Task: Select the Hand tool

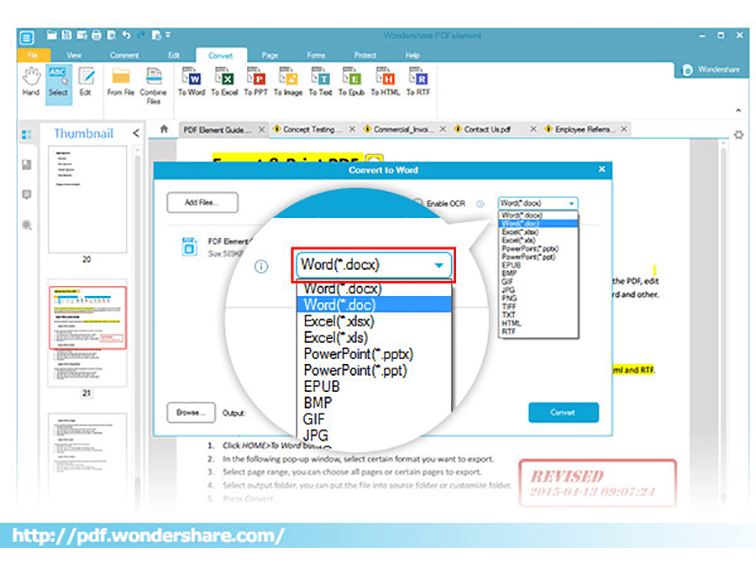Action: (x=31, y=82)
